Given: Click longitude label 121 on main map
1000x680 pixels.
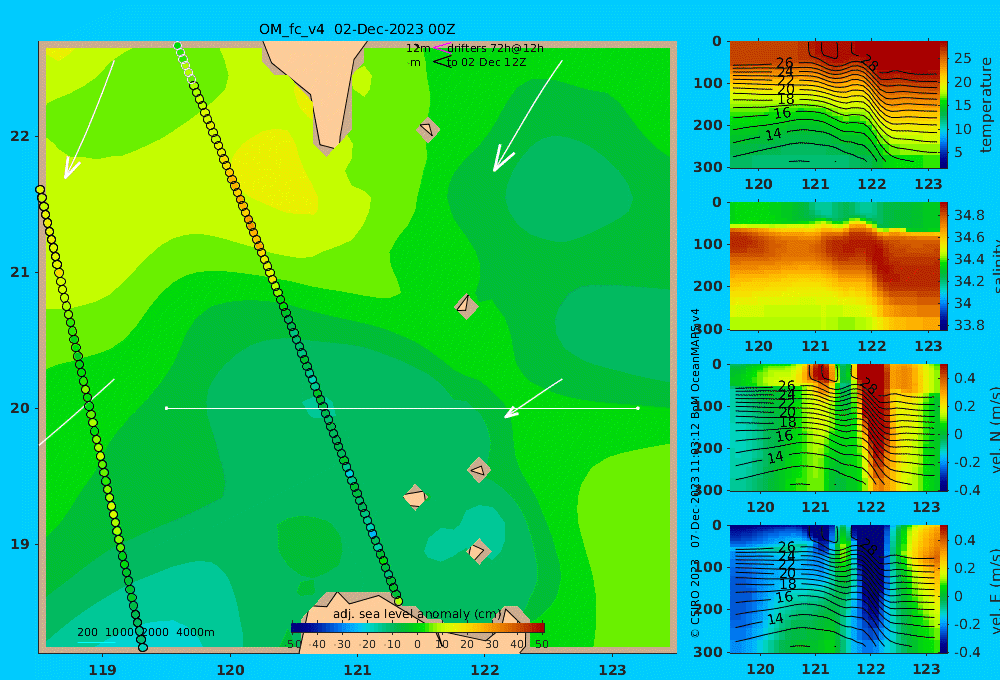Looking at the screenshot, I should coord(357,670).
